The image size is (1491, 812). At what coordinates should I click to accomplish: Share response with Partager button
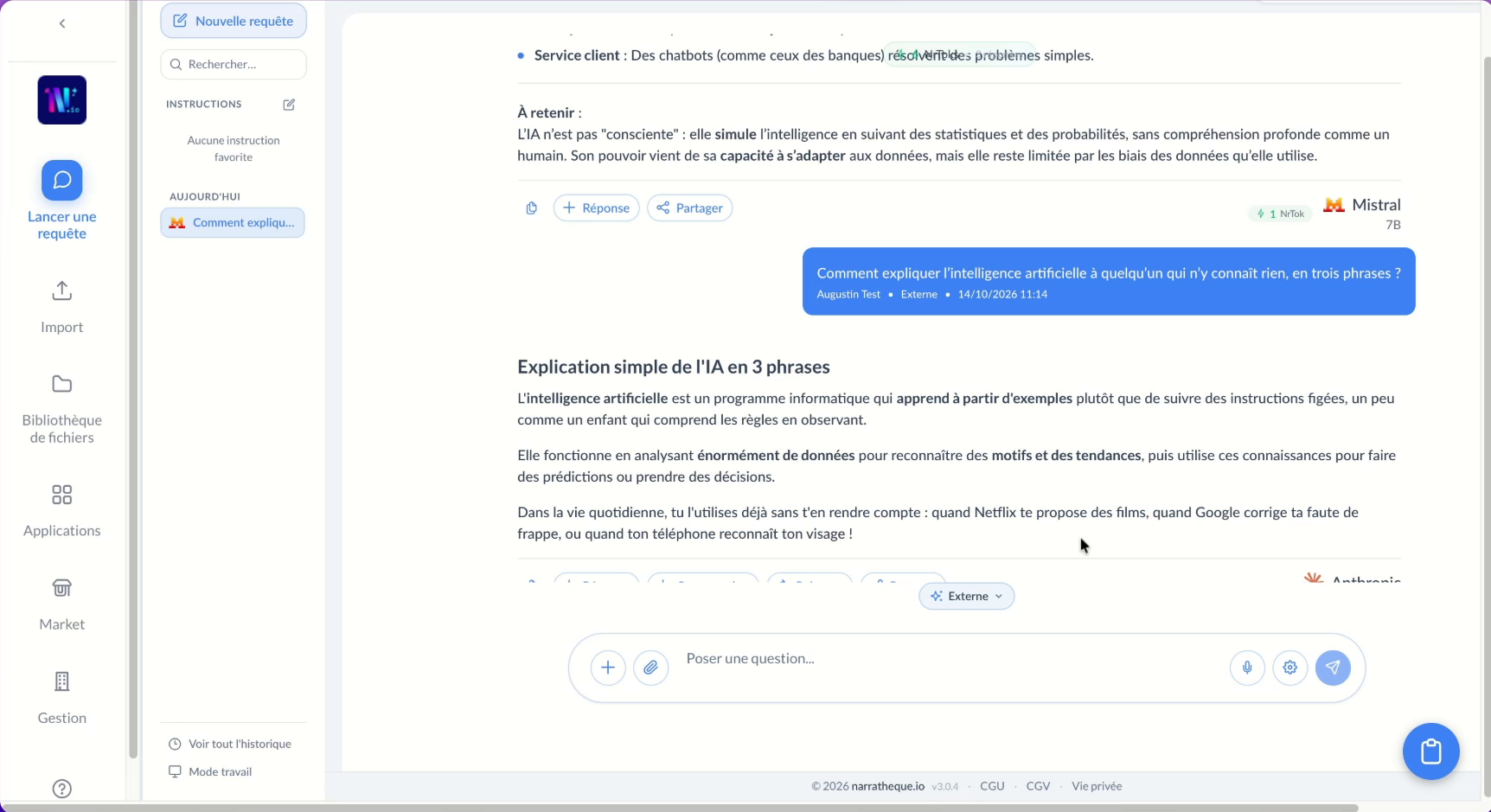point(690,208)
